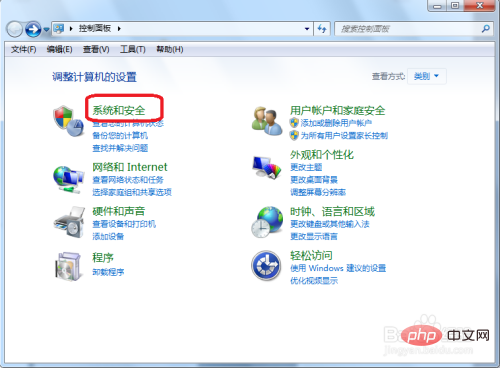Screen dimensions: 500x368
Task: Click the 添加设备 link
Action: click(x=108, y=236)
